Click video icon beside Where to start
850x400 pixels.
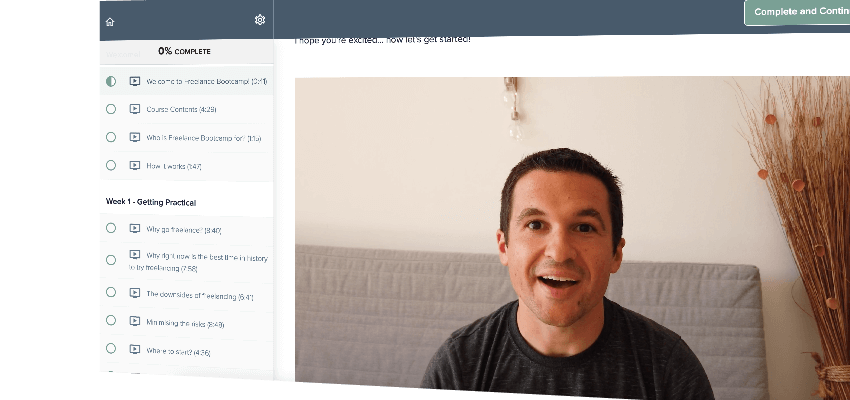[x=135, y=350]
